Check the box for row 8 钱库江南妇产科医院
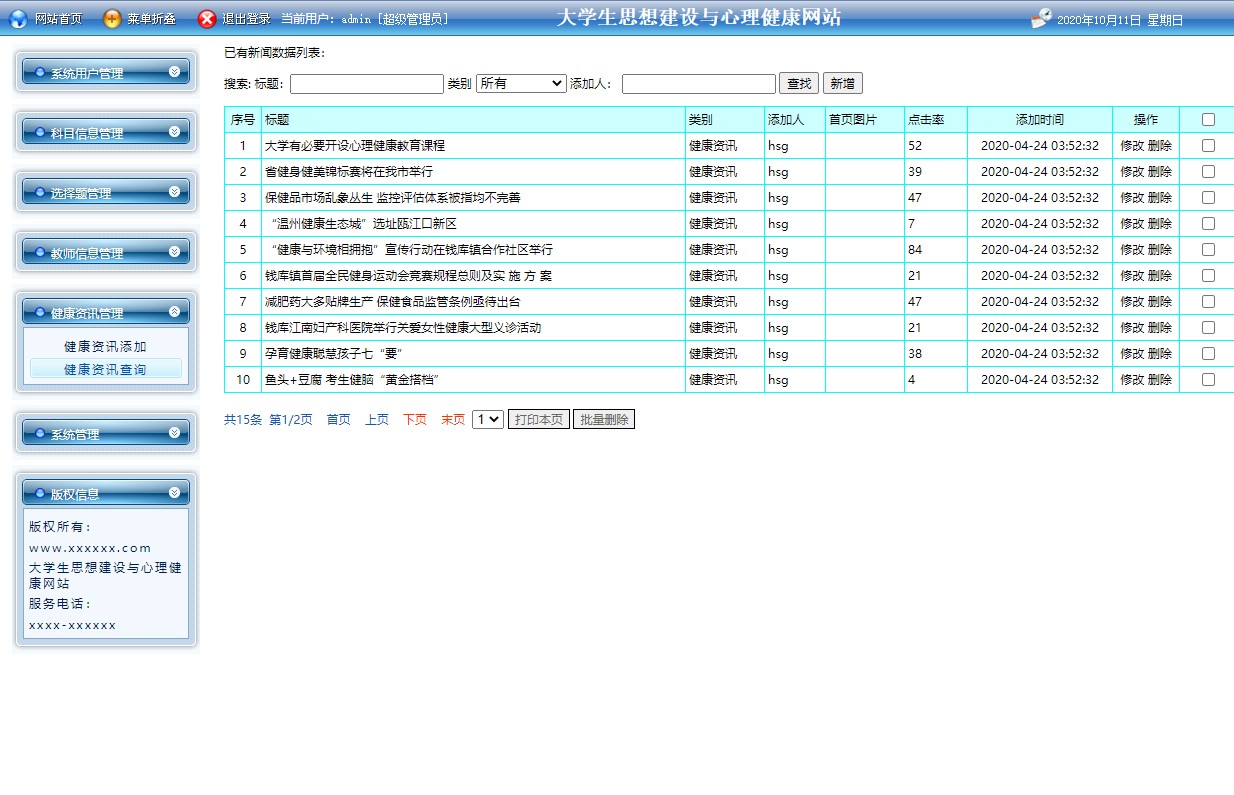 [1208, 327]
